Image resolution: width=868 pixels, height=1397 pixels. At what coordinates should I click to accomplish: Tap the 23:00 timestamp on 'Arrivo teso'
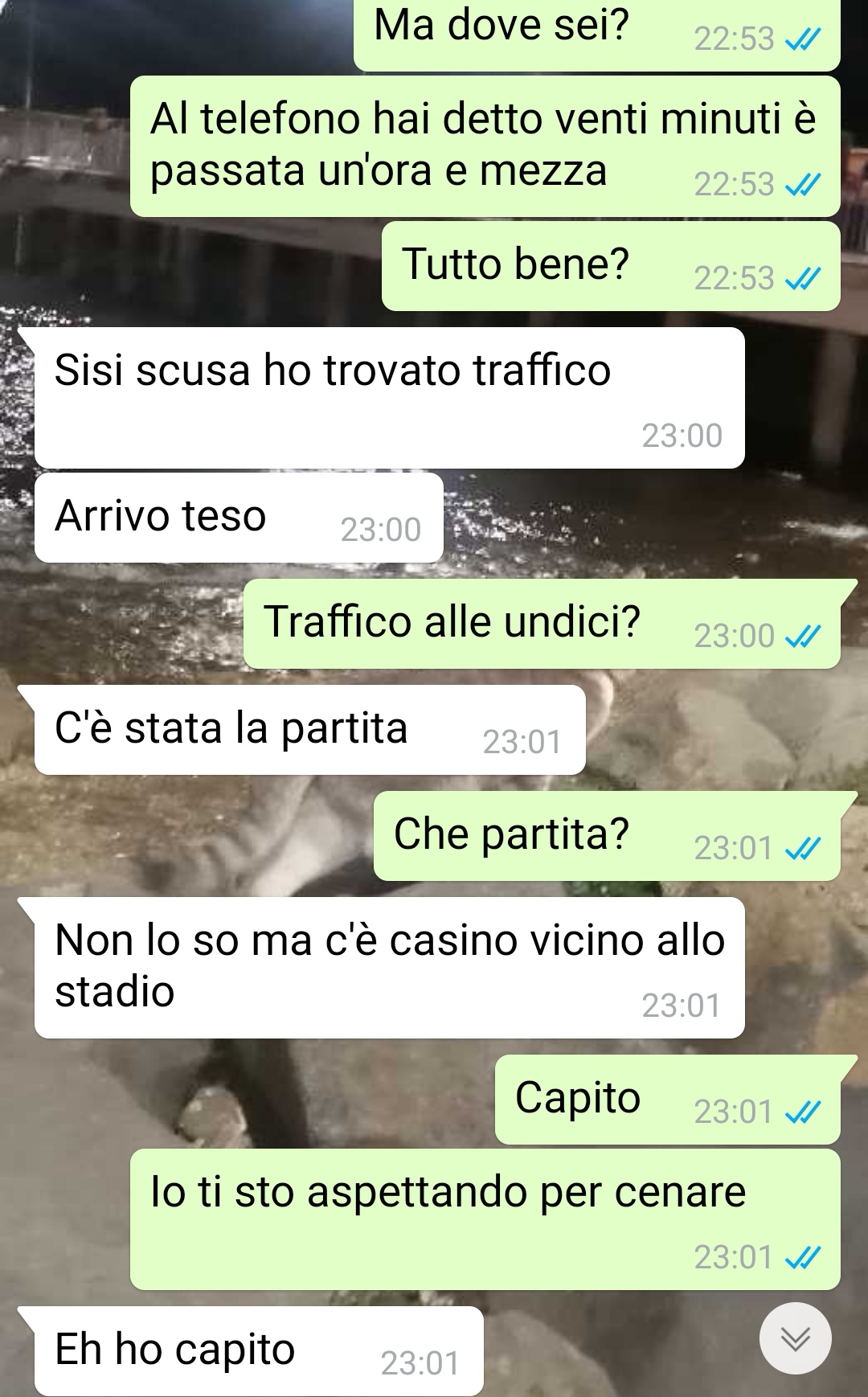(x=381, y=530)
